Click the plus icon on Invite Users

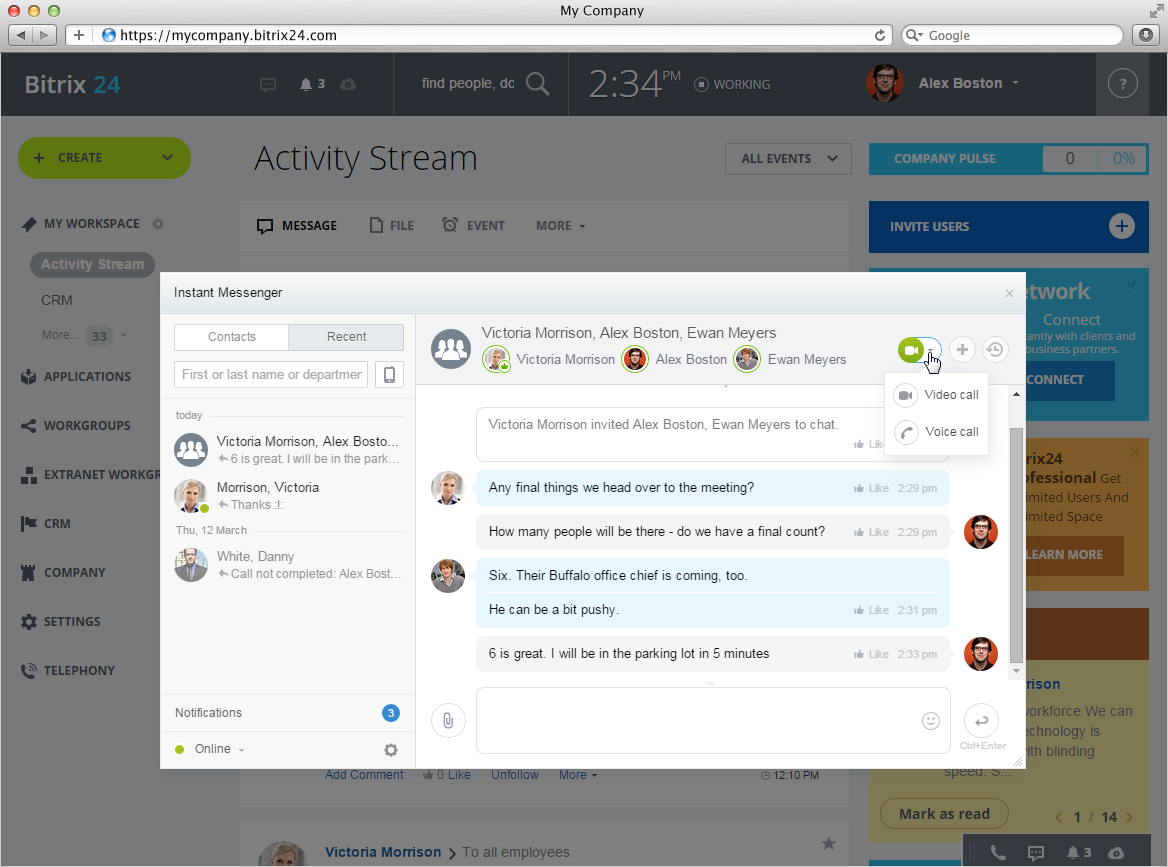click(1122, 226)
